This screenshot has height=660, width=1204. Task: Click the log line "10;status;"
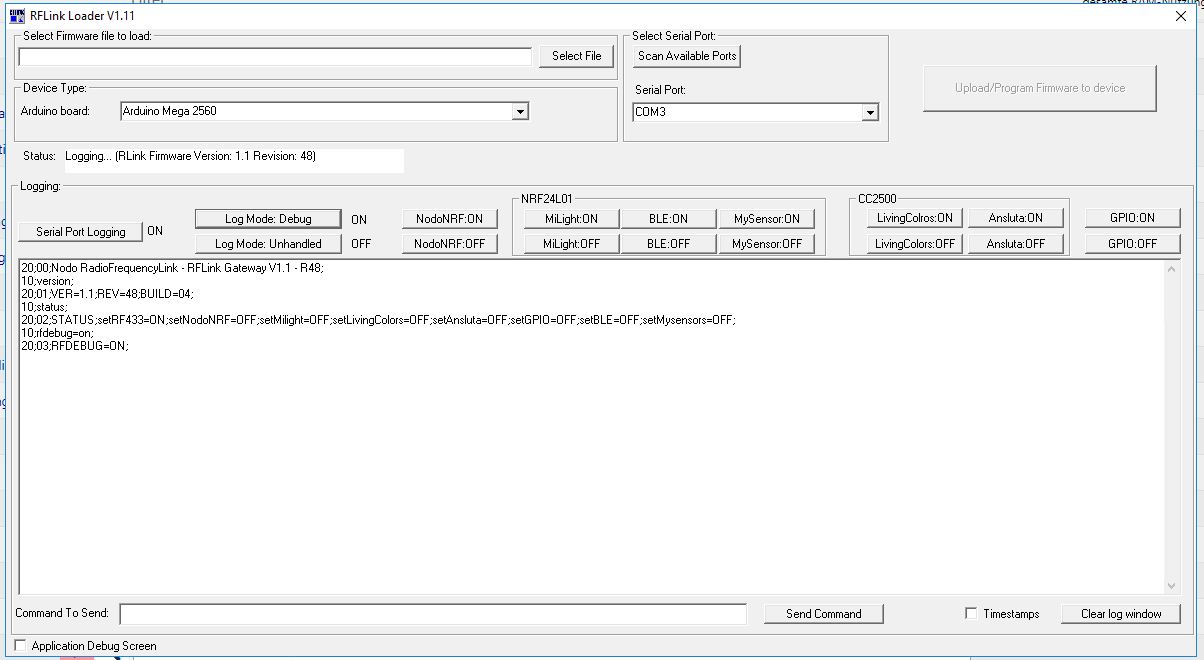click(45, 307)
